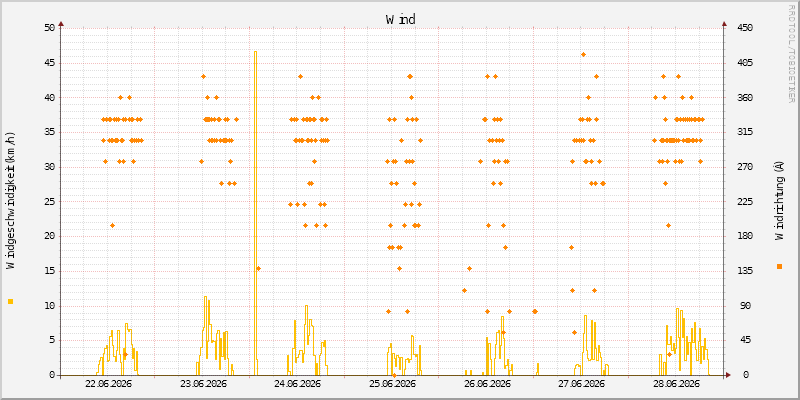The width and height of the screenshot is (800, 400).
Task: Click the 23.06.2026 date label
Action: pyautogui.click(x=204, y=384)
